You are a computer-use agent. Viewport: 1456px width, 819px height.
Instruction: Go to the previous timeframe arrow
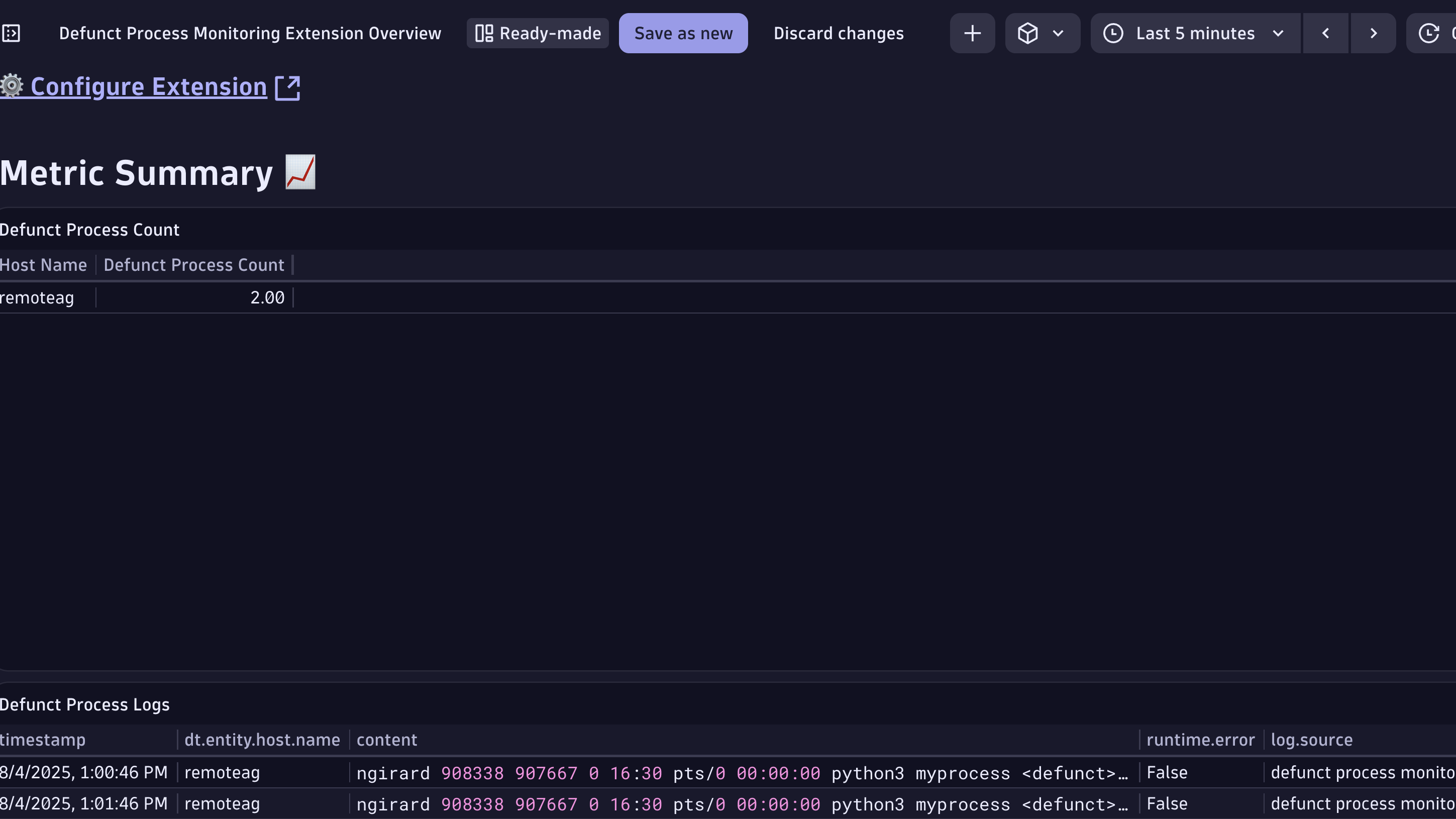pos(1325,33)
